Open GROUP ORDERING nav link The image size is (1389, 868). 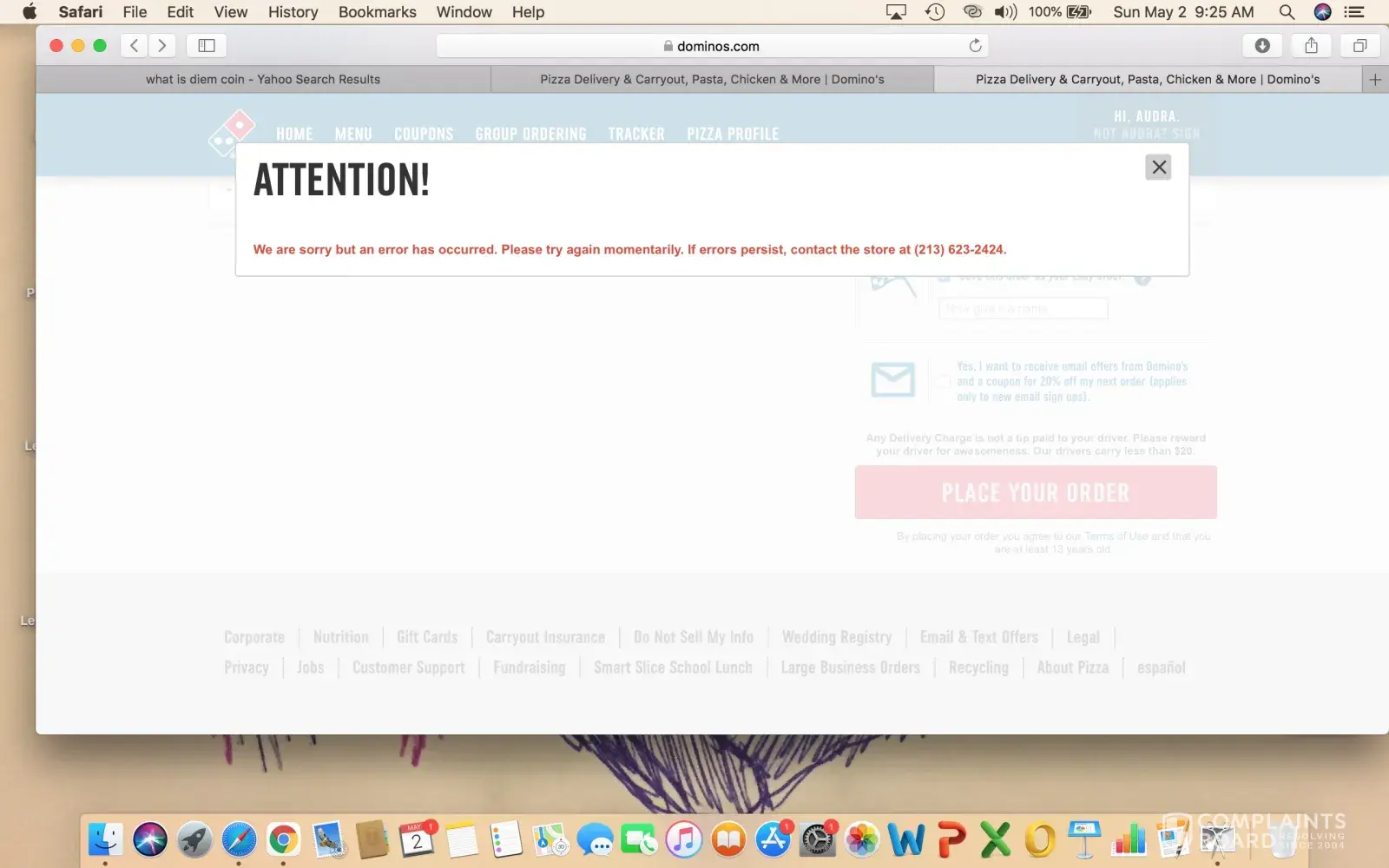[x=530, y=135]
